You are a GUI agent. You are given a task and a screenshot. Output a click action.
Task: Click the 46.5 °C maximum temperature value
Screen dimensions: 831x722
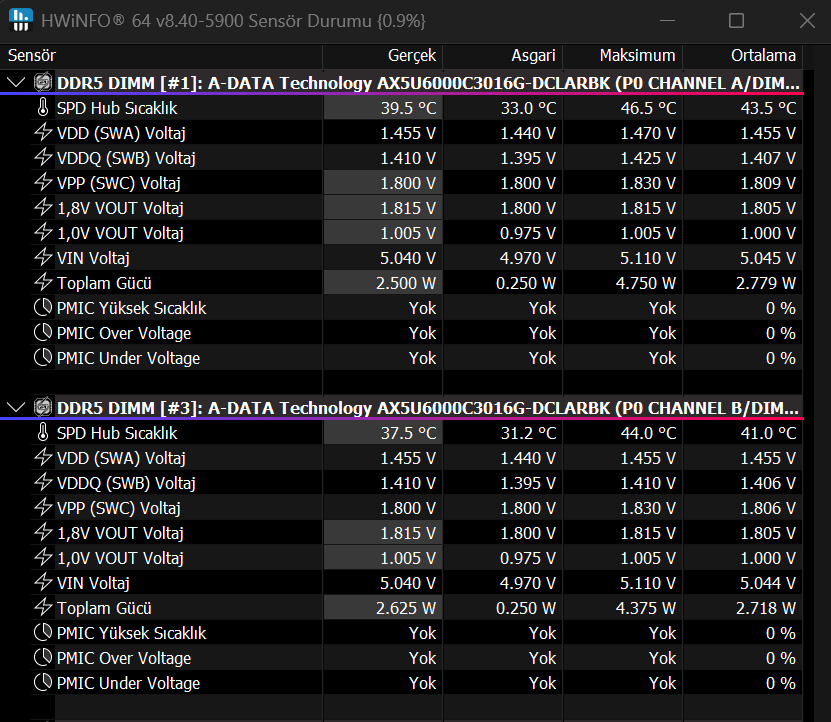(648, 108)
